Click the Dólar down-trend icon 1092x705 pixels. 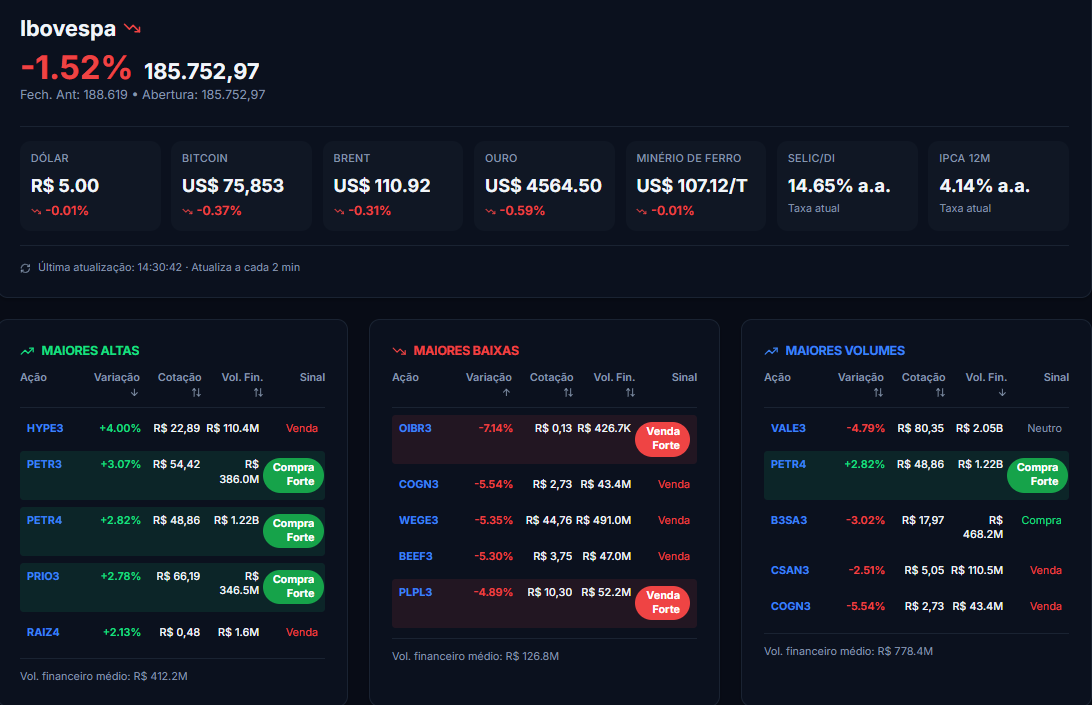[36, 211]
